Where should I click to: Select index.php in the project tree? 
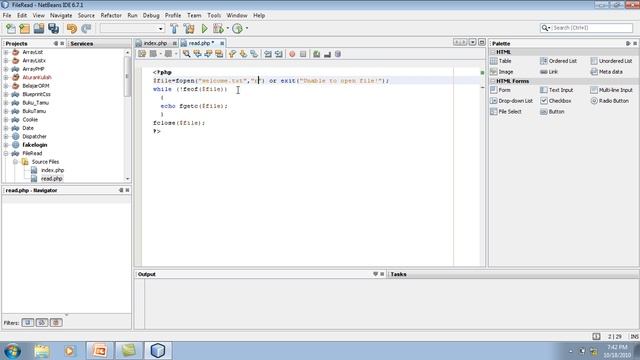pyautogui.click(x=53, y=170)
